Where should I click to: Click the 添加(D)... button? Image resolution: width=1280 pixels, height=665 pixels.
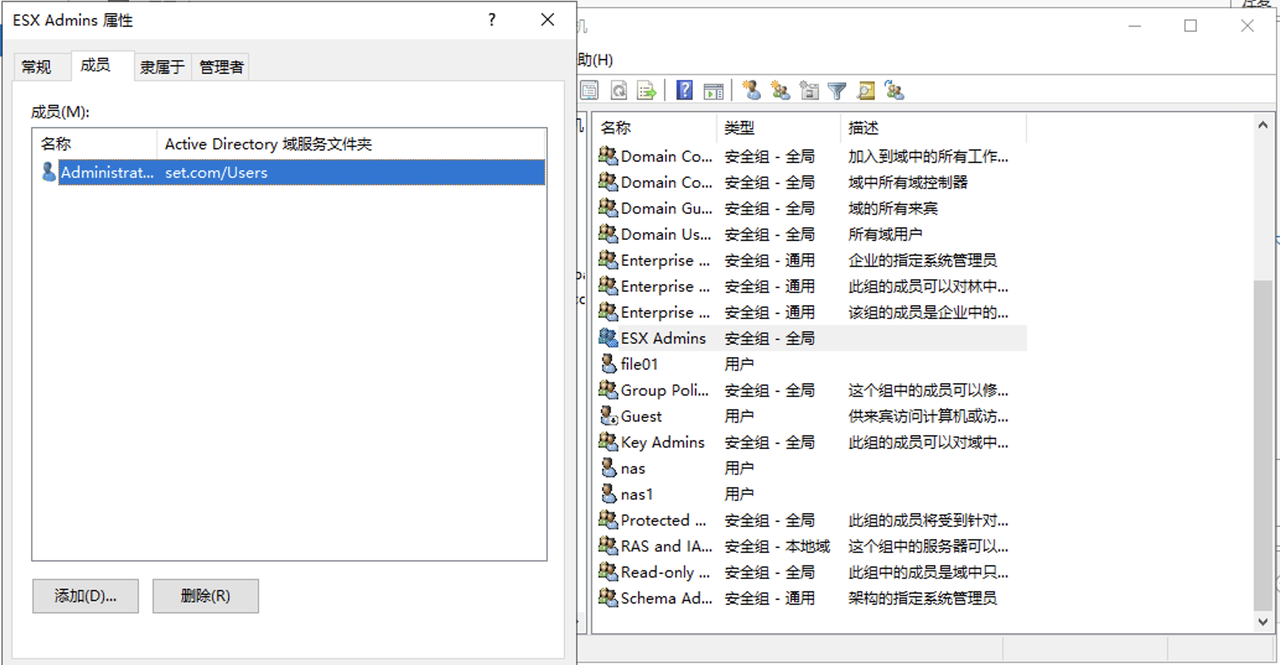pyautogui.click(x=85, y=596)
